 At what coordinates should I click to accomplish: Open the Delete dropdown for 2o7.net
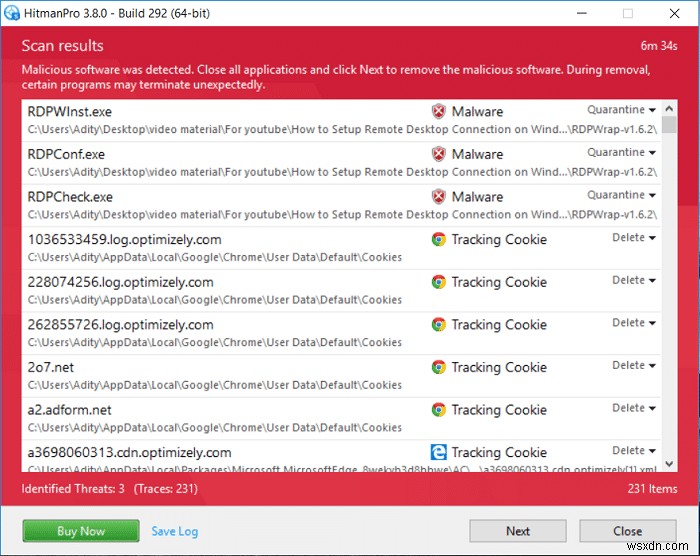click(x=633, y=365)
